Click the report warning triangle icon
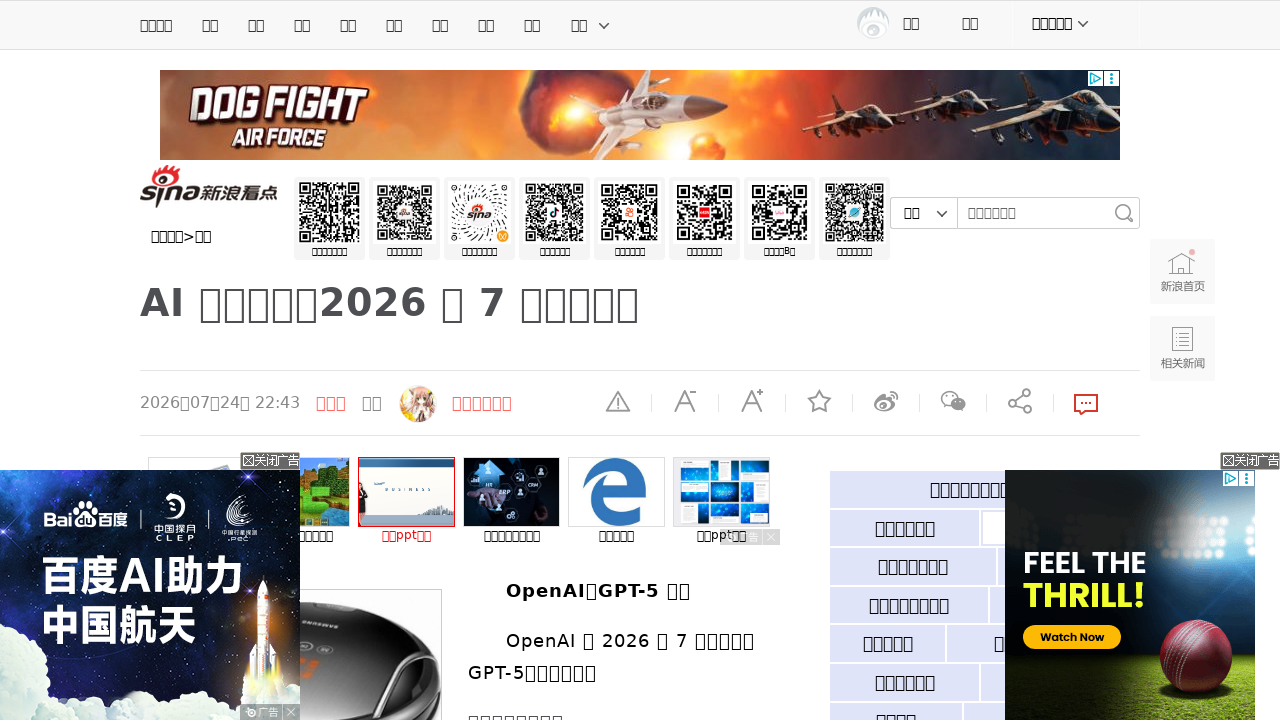The width and height of the screenshot is (1280, 720). coord(618,402)
